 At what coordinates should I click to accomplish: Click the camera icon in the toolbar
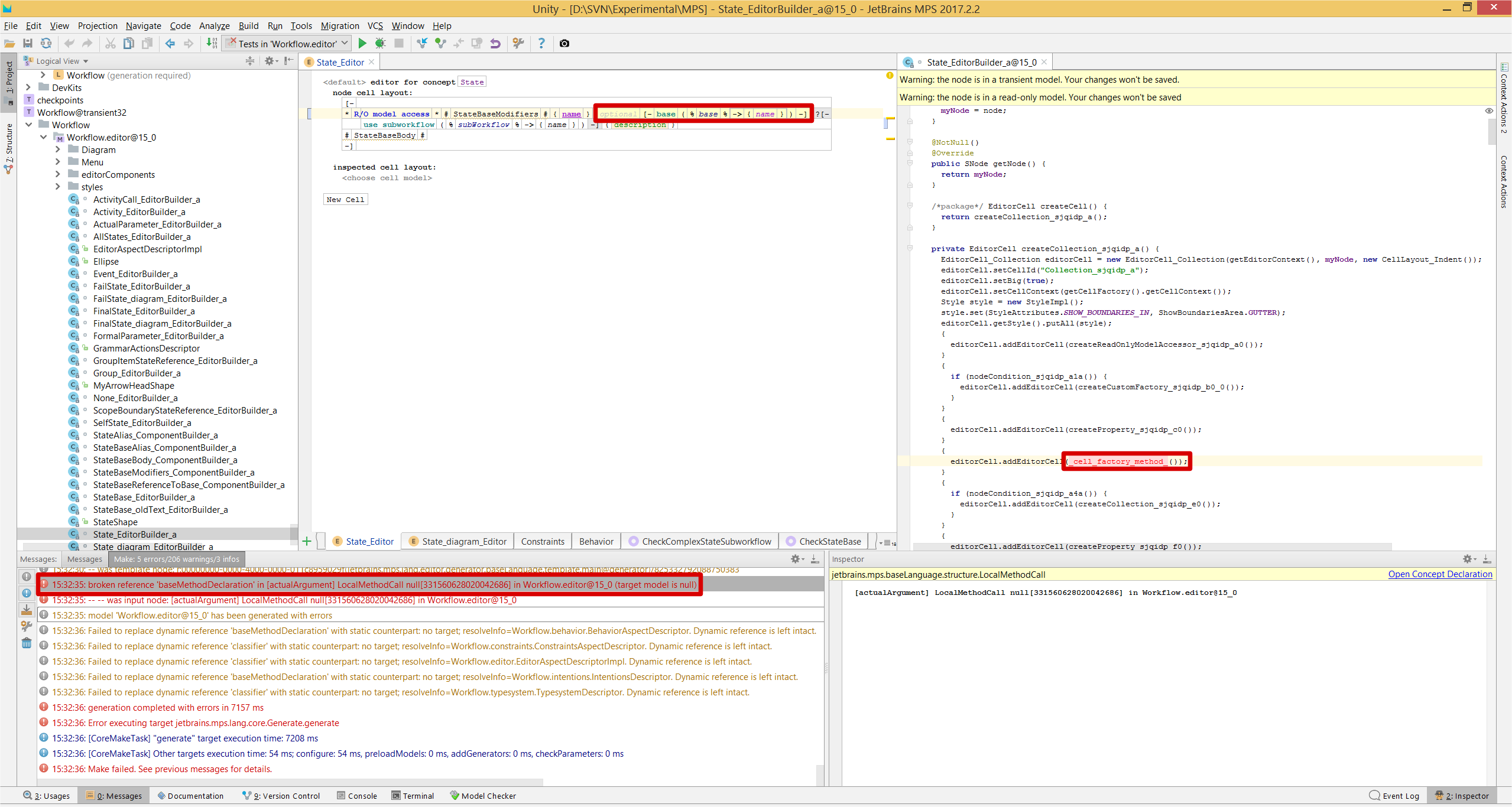click(564, 43)
